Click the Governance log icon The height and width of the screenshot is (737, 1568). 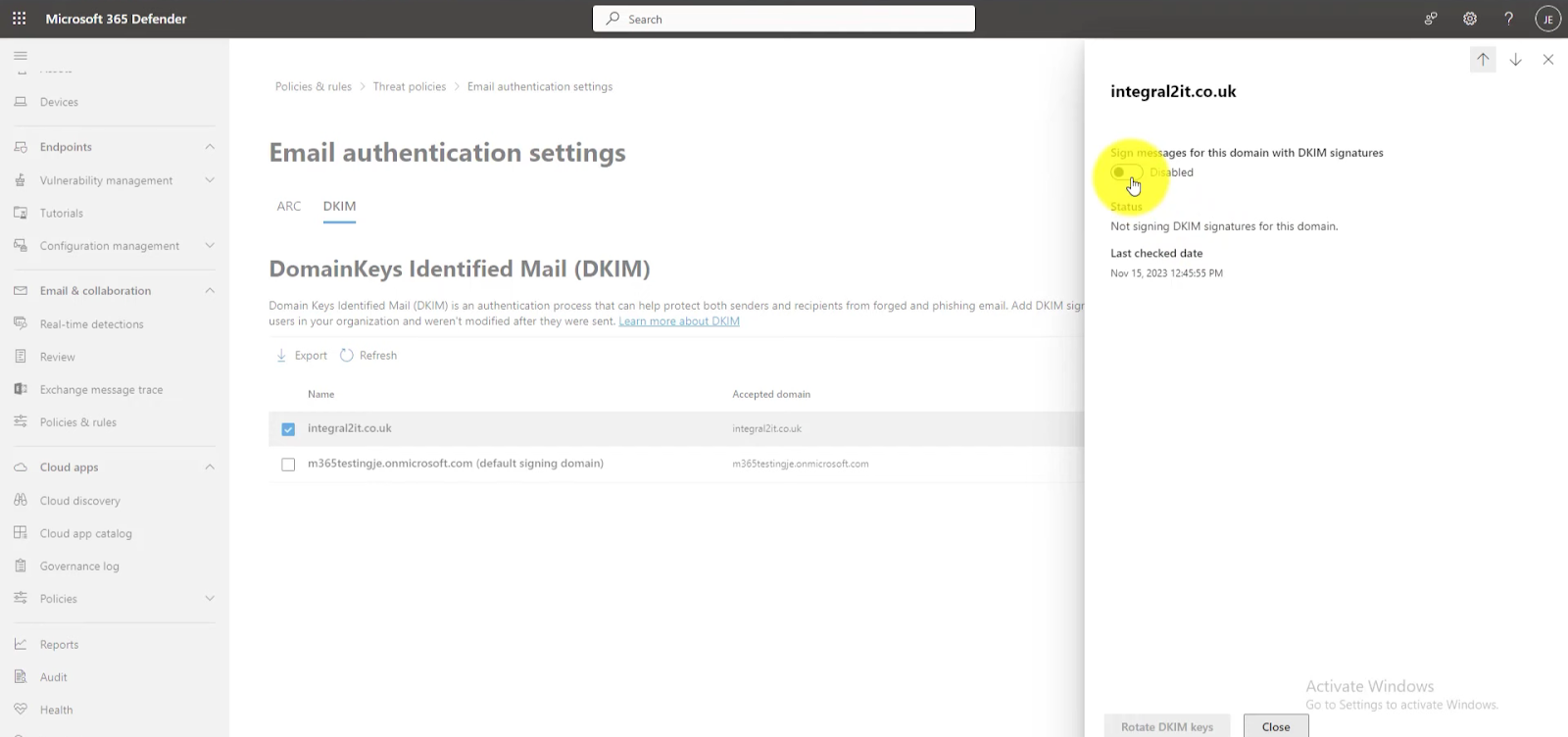click(21, 565)
